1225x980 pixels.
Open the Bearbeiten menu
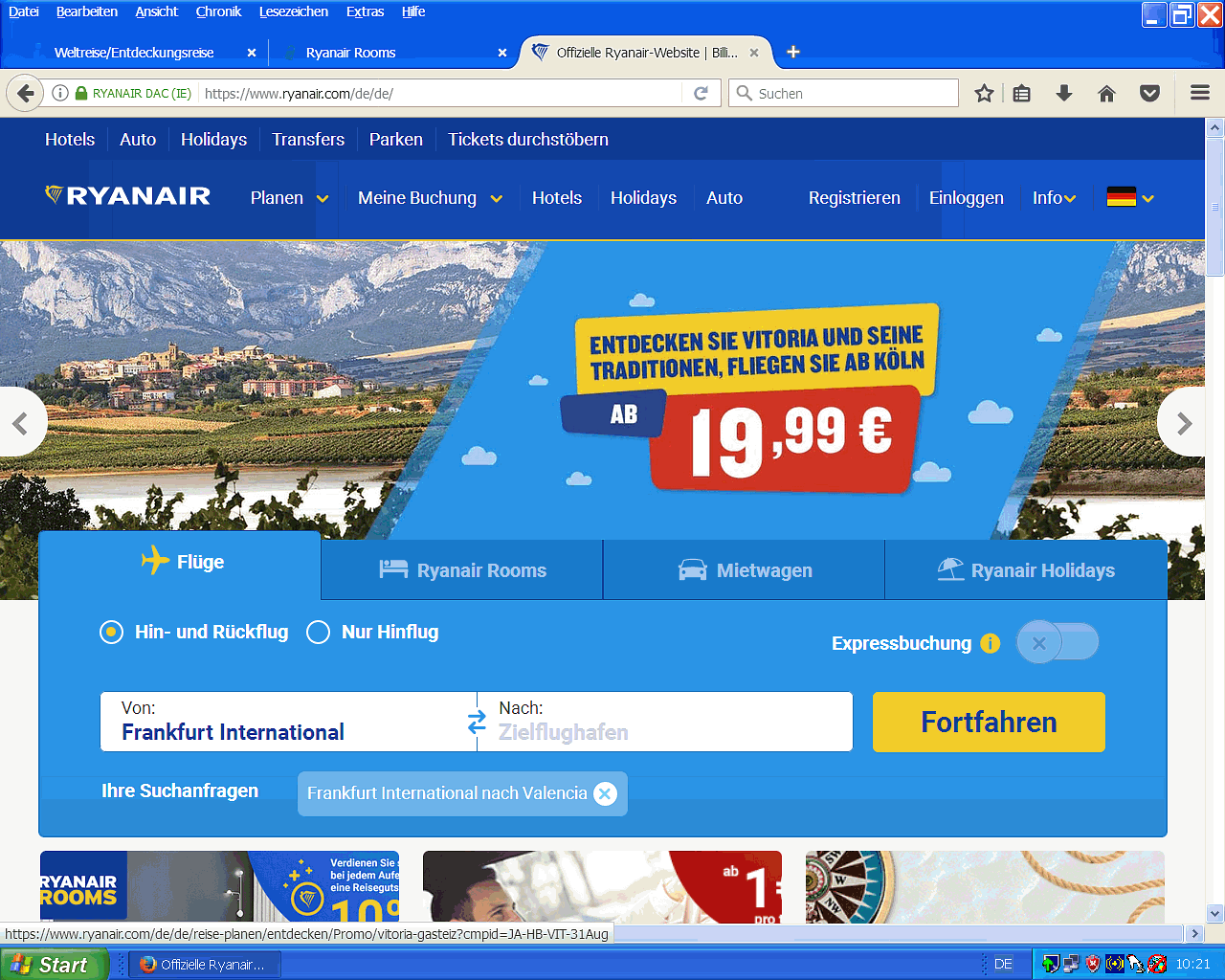tap(87, 11)
